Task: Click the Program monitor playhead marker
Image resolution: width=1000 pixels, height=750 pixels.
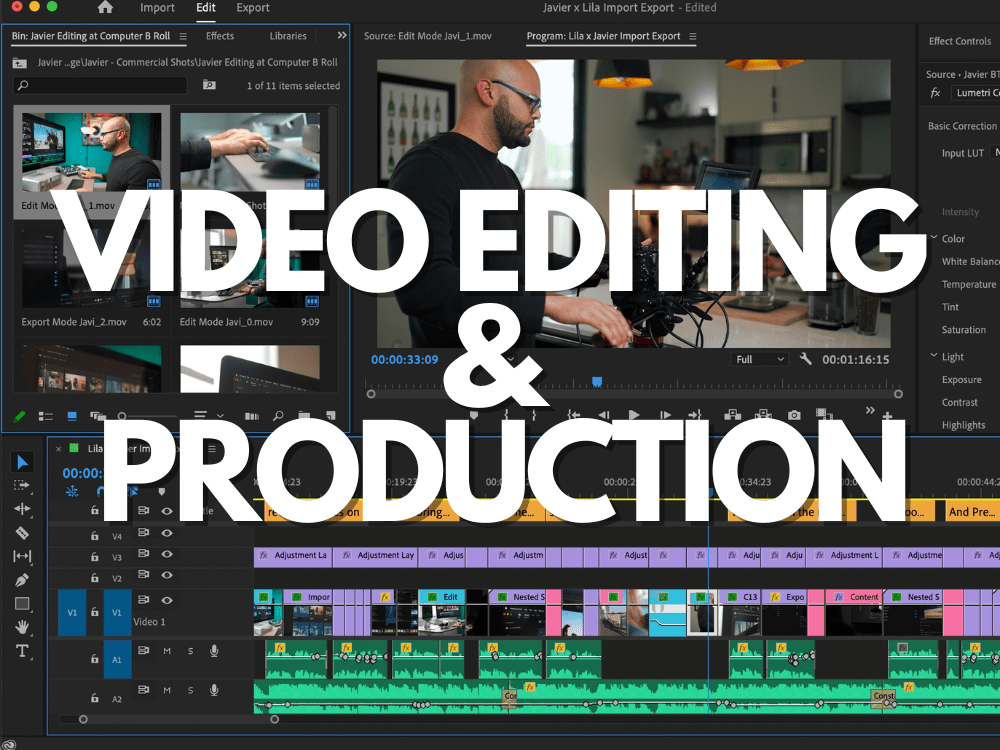Action: point(597,381)
